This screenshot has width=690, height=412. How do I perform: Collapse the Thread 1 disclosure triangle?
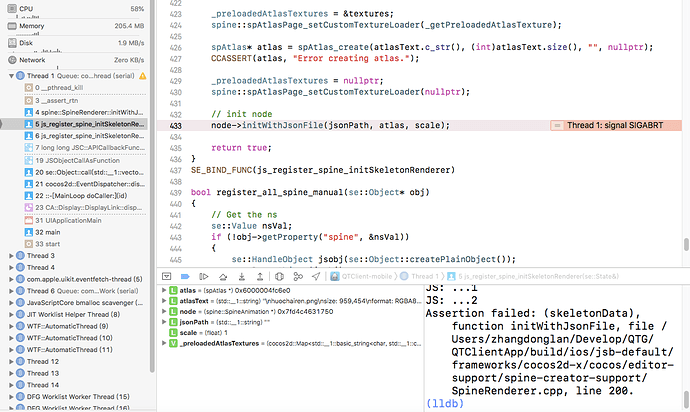[11, 76]
